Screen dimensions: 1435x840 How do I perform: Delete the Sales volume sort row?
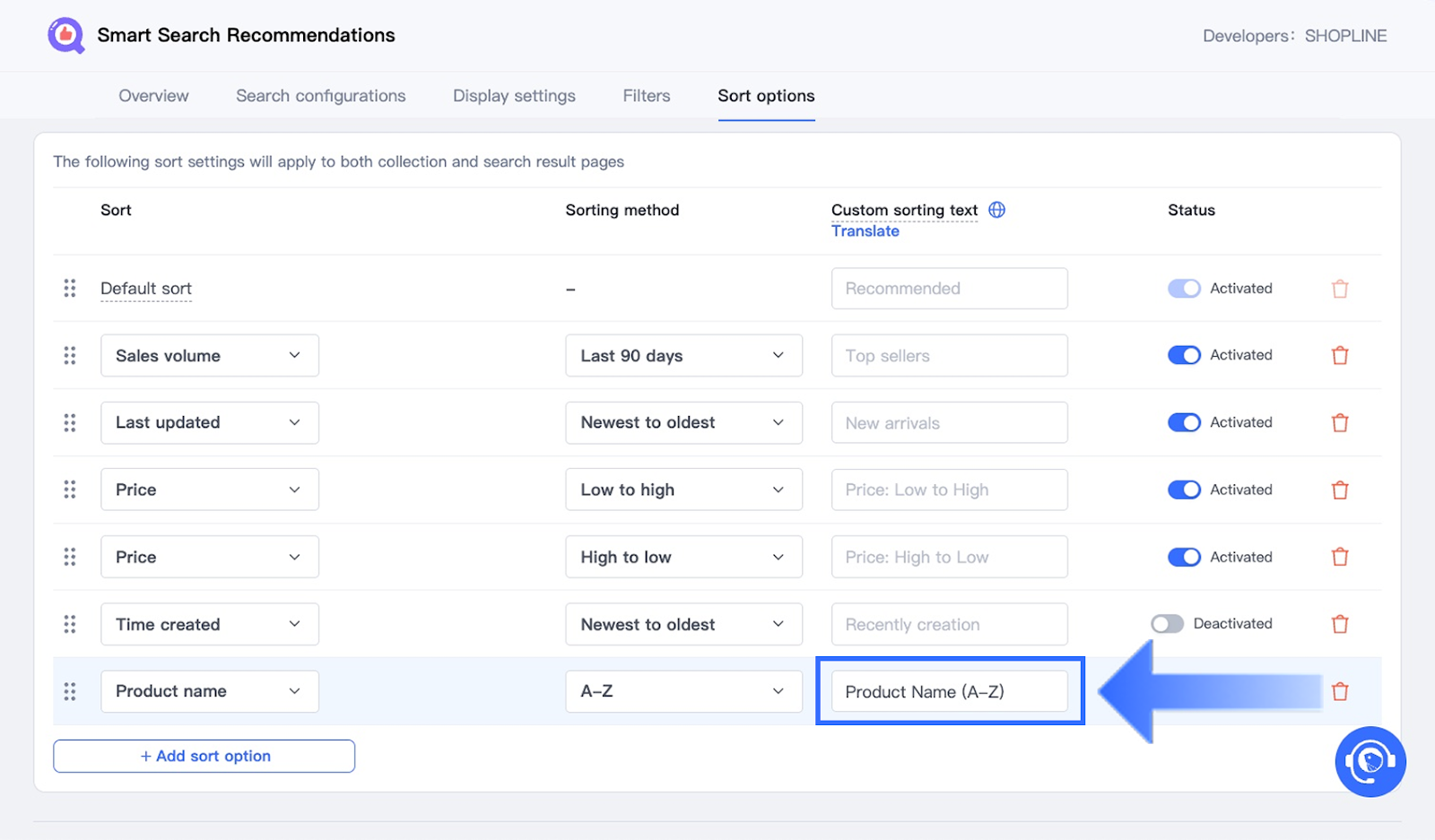(1340, 356)
